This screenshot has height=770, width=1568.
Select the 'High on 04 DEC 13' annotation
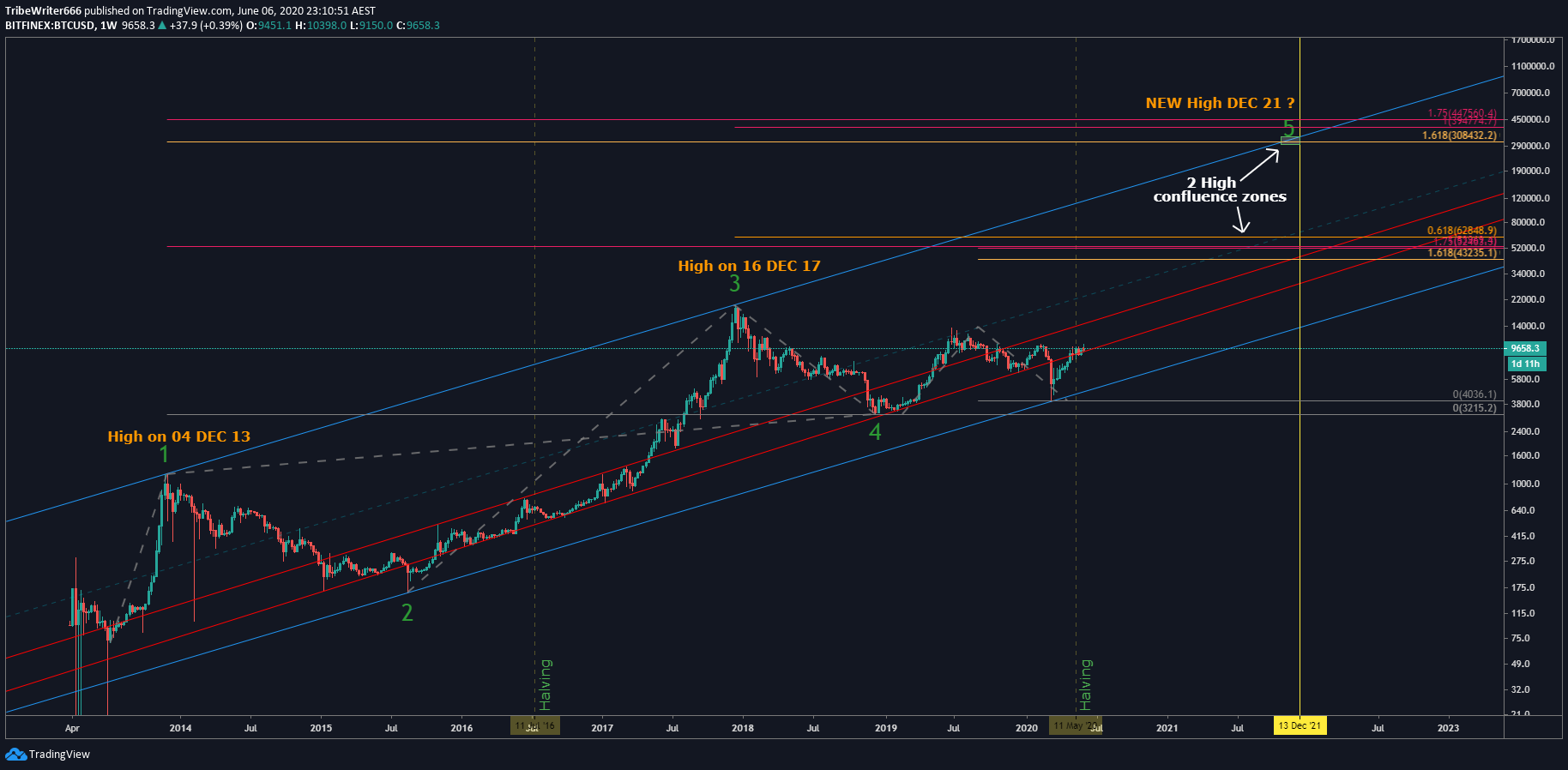(x=179, y=436)
